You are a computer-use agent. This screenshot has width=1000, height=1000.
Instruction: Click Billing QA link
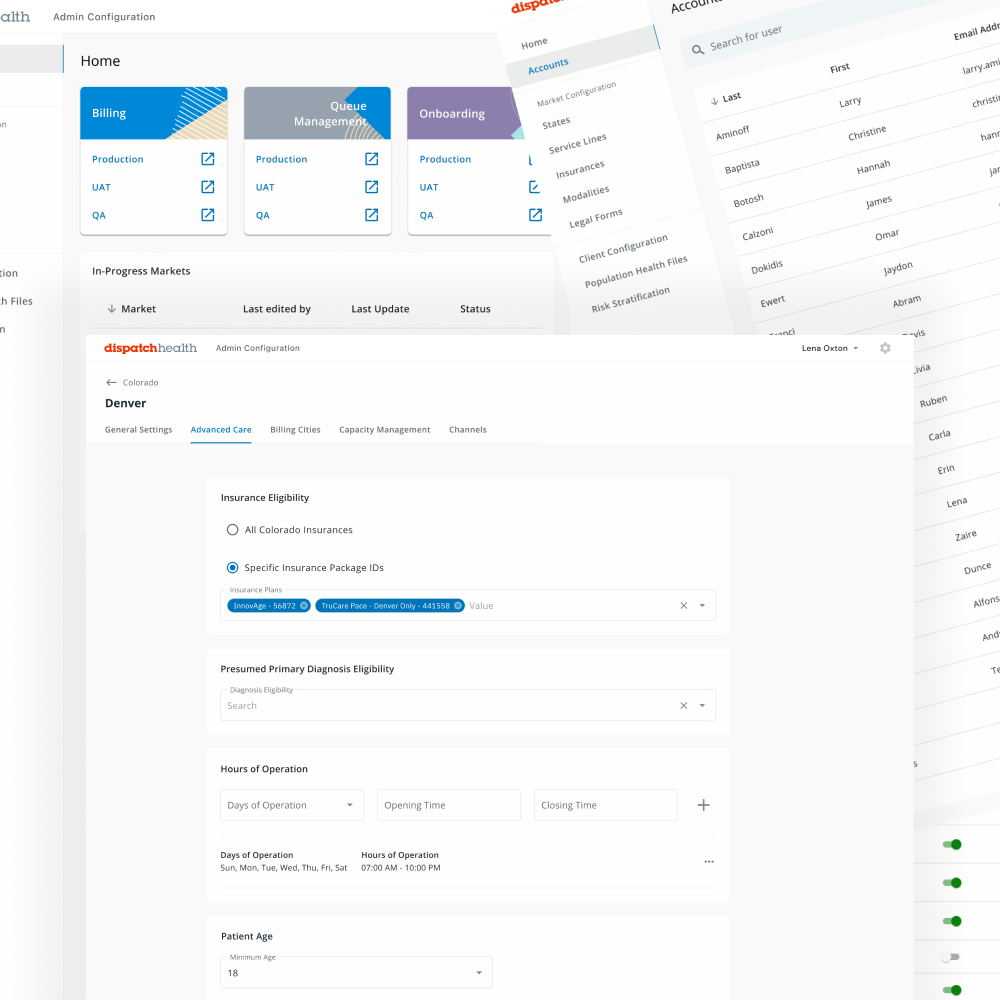[99, 215]
